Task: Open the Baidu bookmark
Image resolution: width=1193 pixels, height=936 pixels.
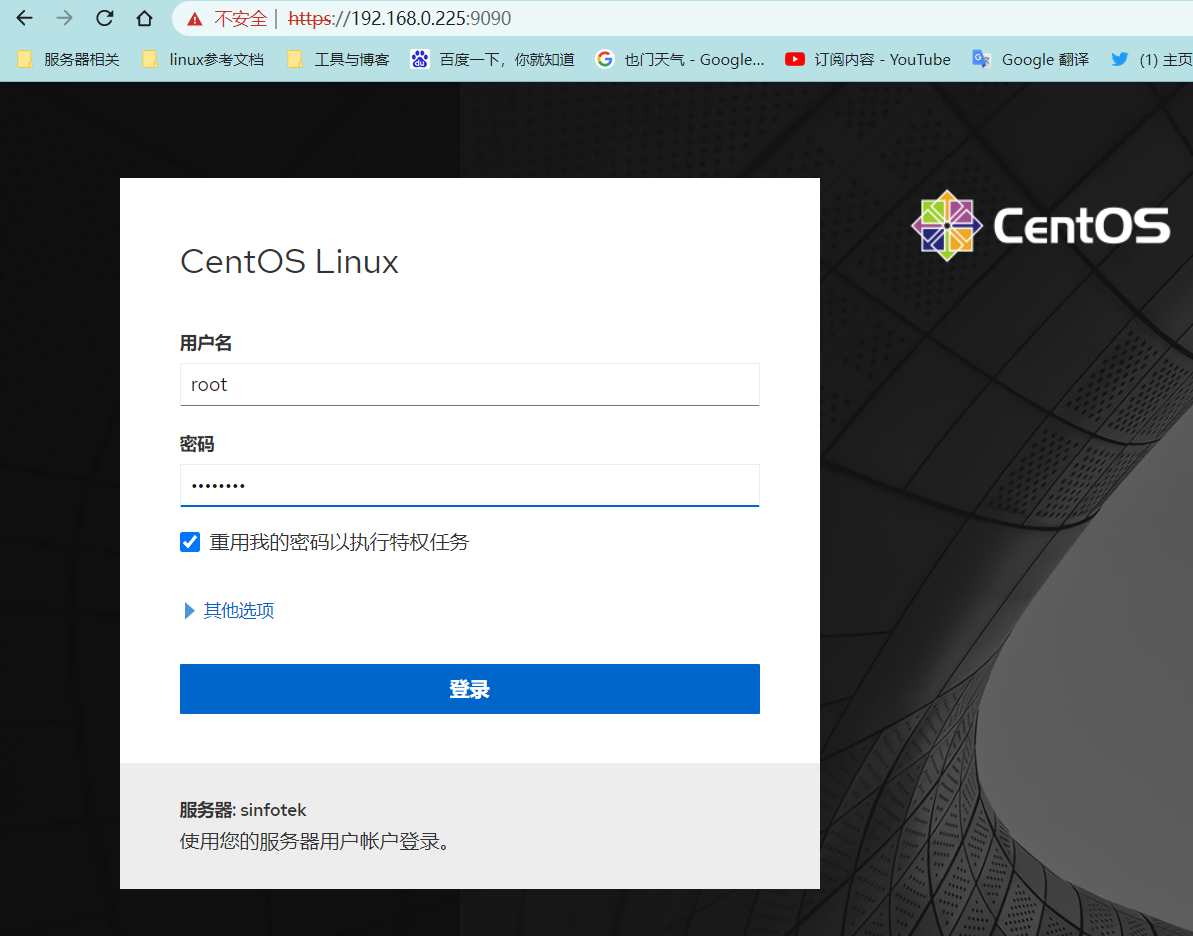Action: pos(493,59)
